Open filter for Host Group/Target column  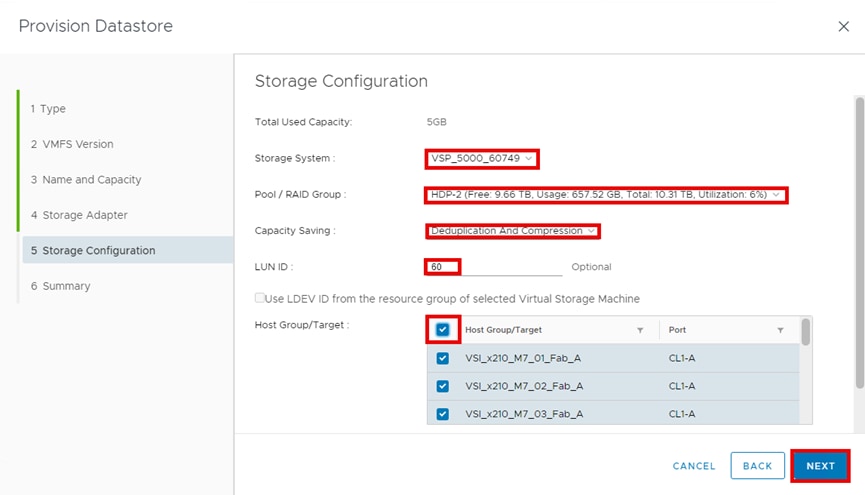tap(640, 330)
